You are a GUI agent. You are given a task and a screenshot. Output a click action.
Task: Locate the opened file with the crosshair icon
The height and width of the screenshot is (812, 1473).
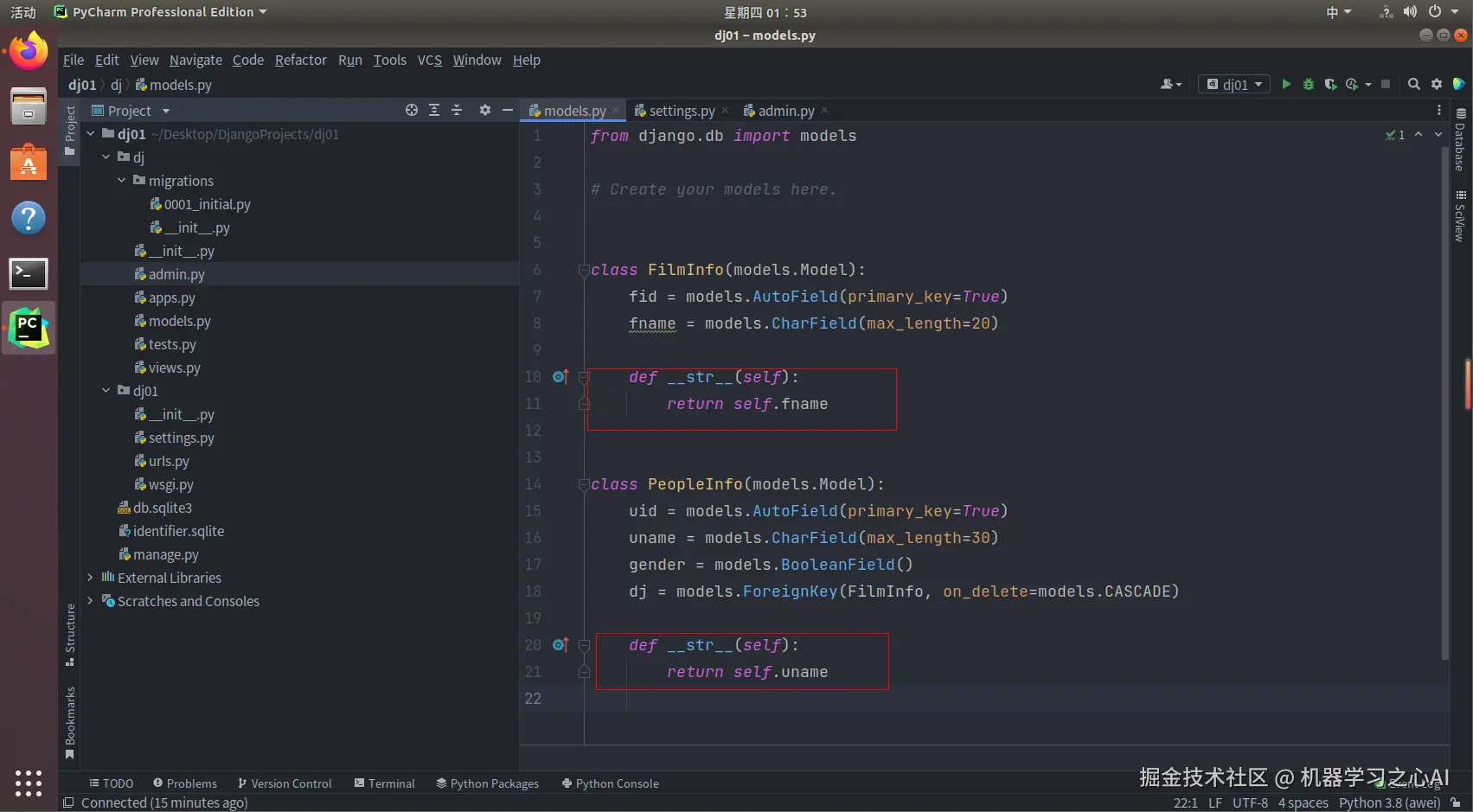coord(412,110)
